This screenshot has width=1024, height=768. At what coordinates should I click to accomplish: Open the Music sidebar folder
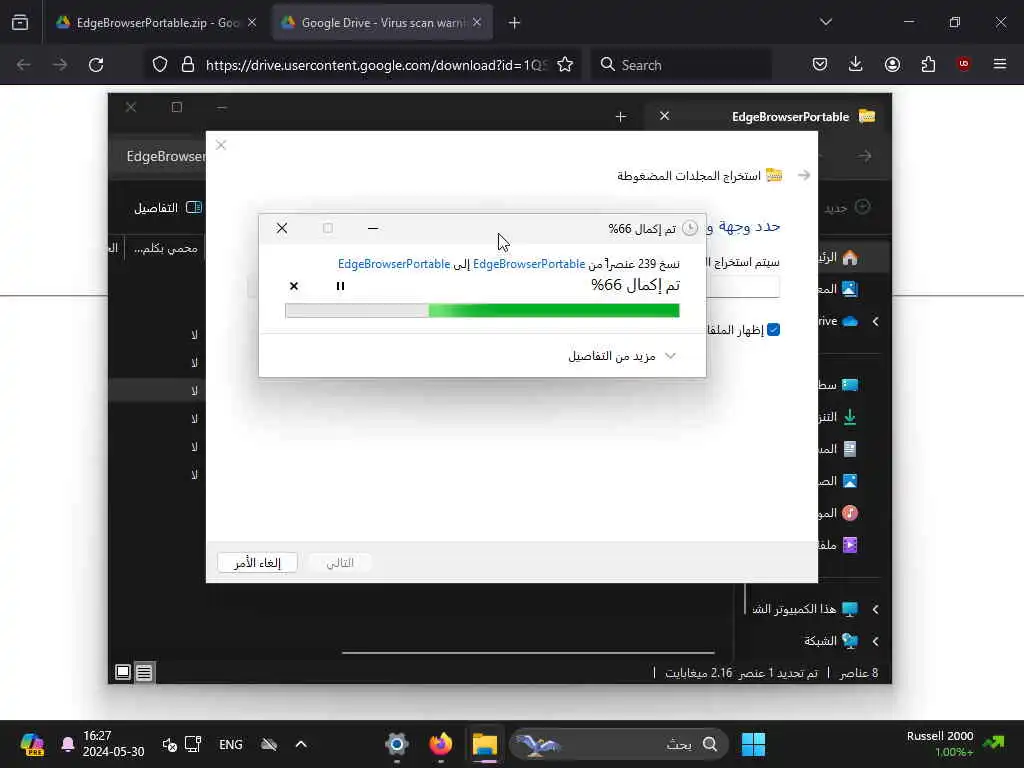point(839,513)
